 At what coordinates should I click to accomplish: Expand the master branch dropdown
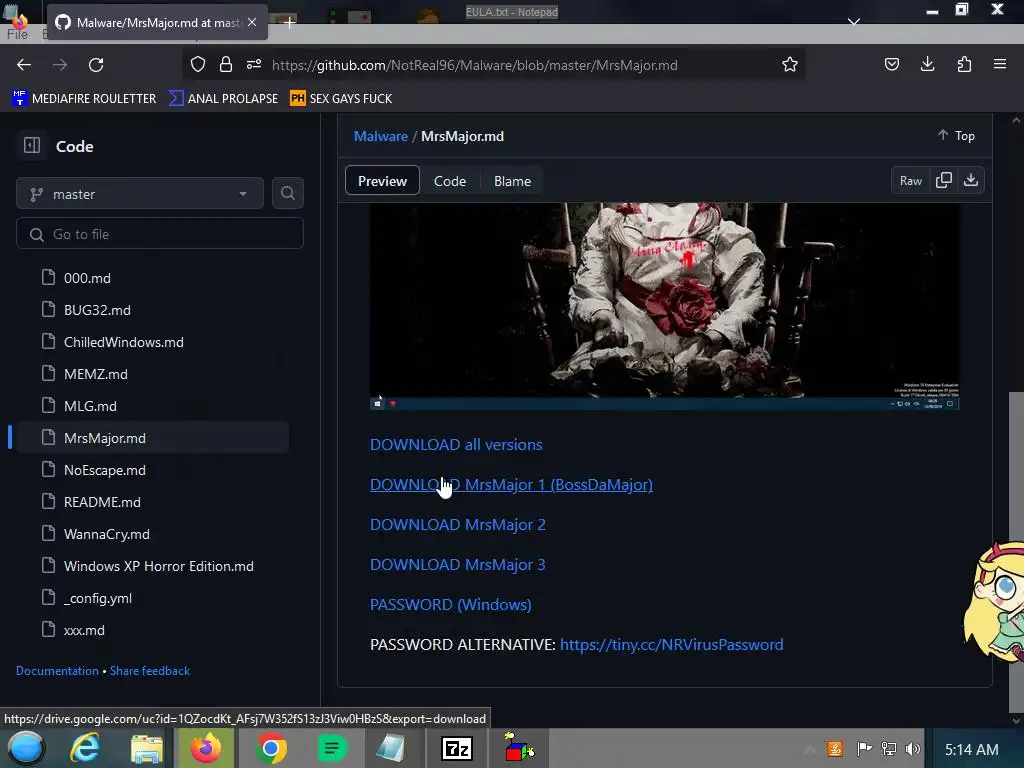click(140, 193)
